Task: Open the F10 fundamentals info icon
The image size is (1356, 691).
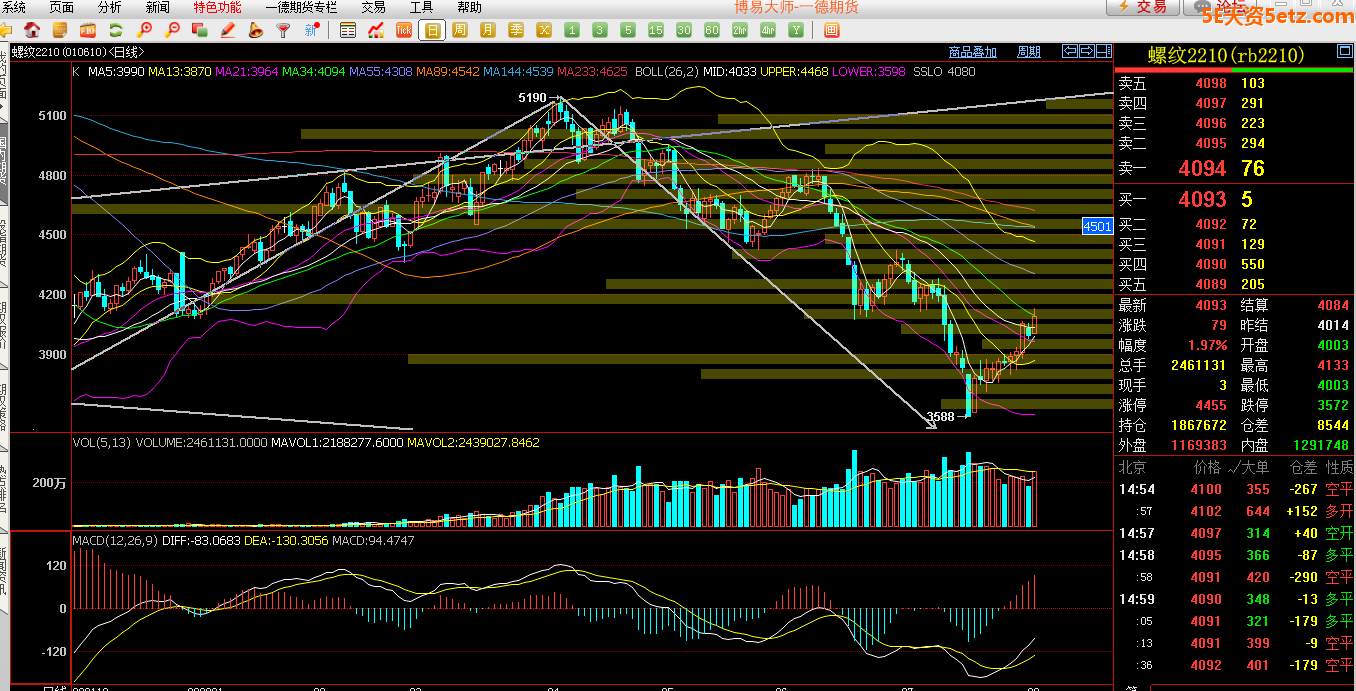Action: 86,30
